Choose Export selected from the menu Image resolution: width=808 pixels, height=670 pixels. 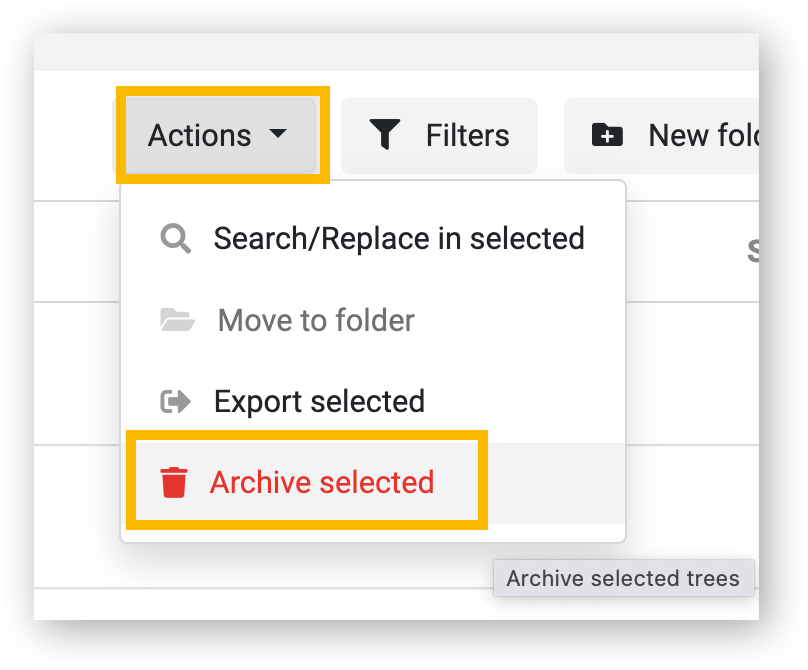pos(373,401)
